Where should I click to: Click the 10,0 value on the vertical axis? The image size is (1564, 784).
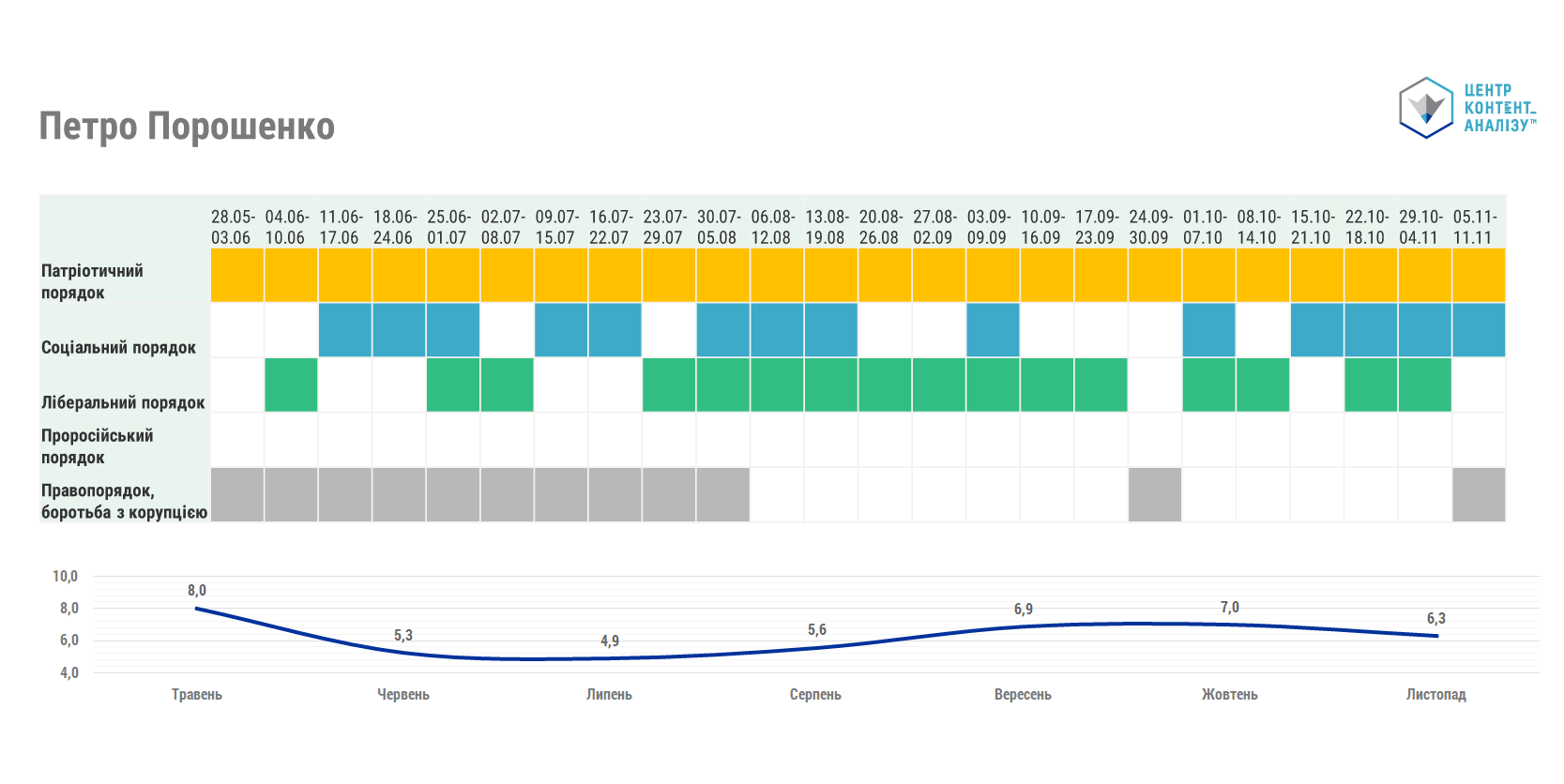65,576
